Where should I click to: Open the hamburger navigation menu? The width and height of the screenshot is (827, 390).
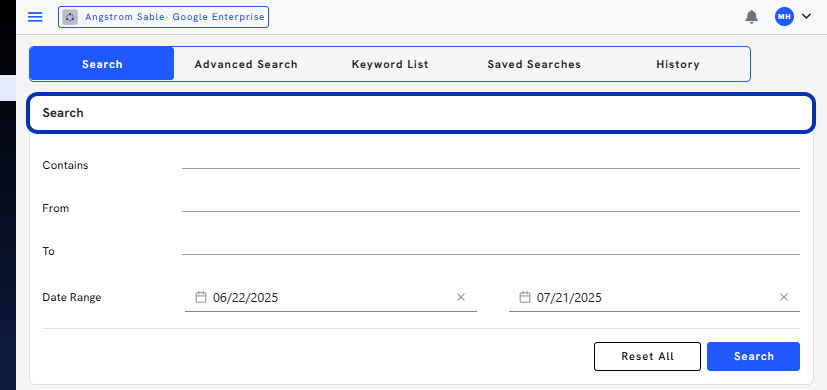coord(35,17)
